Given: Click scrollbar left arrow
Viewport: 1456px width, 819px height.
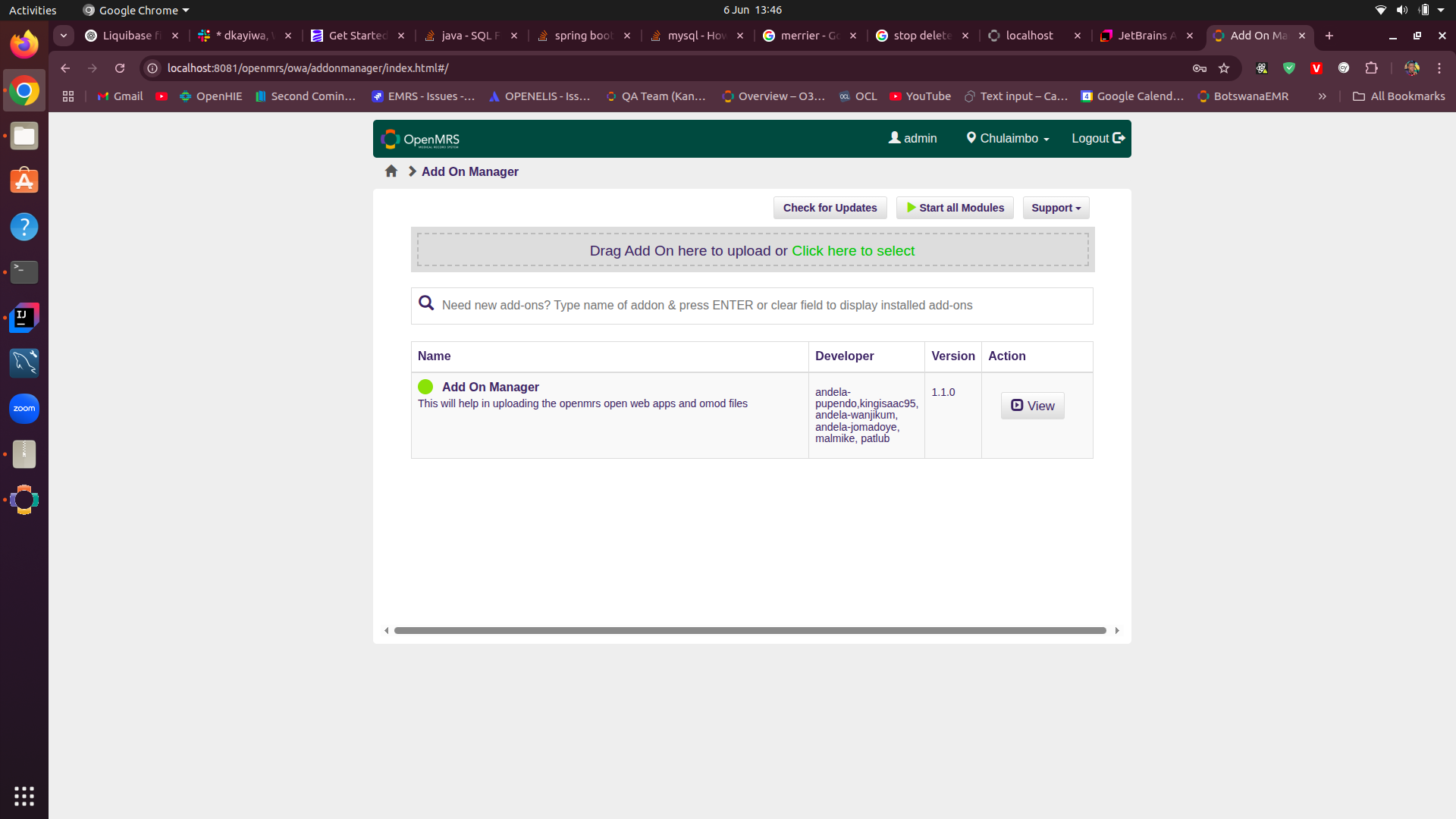Looking at the screenshot, I should [x=387, y=631].
